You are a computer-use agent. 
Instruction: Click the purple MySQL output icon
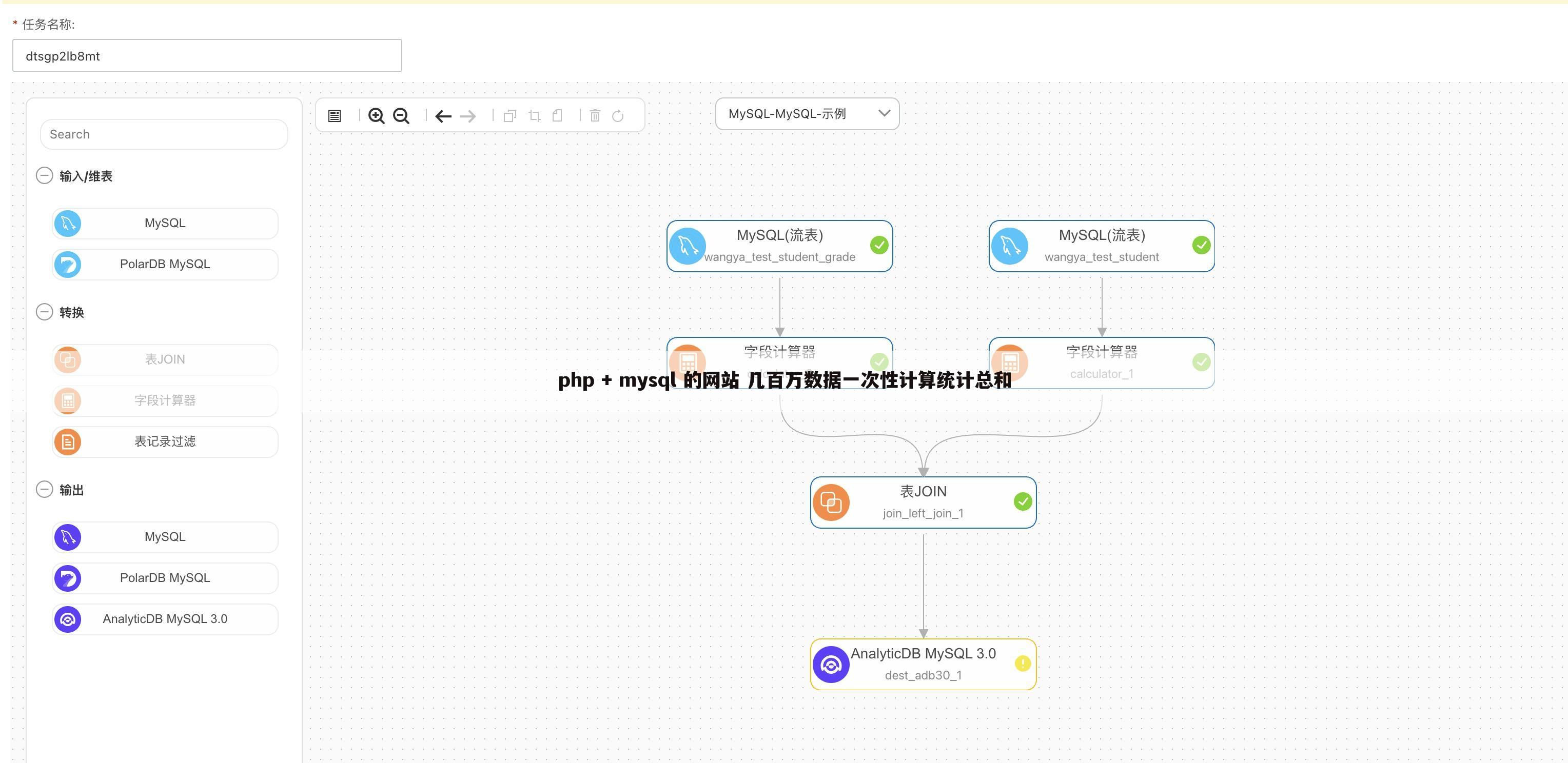[68, 537]
